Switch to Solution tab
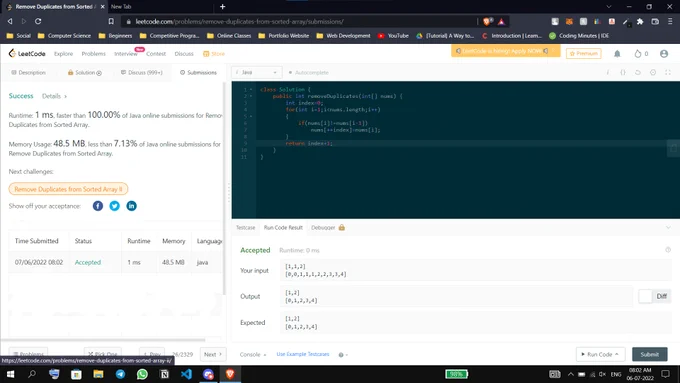Image resolution: width=680 pixels, height=383 pixels. 85,72
